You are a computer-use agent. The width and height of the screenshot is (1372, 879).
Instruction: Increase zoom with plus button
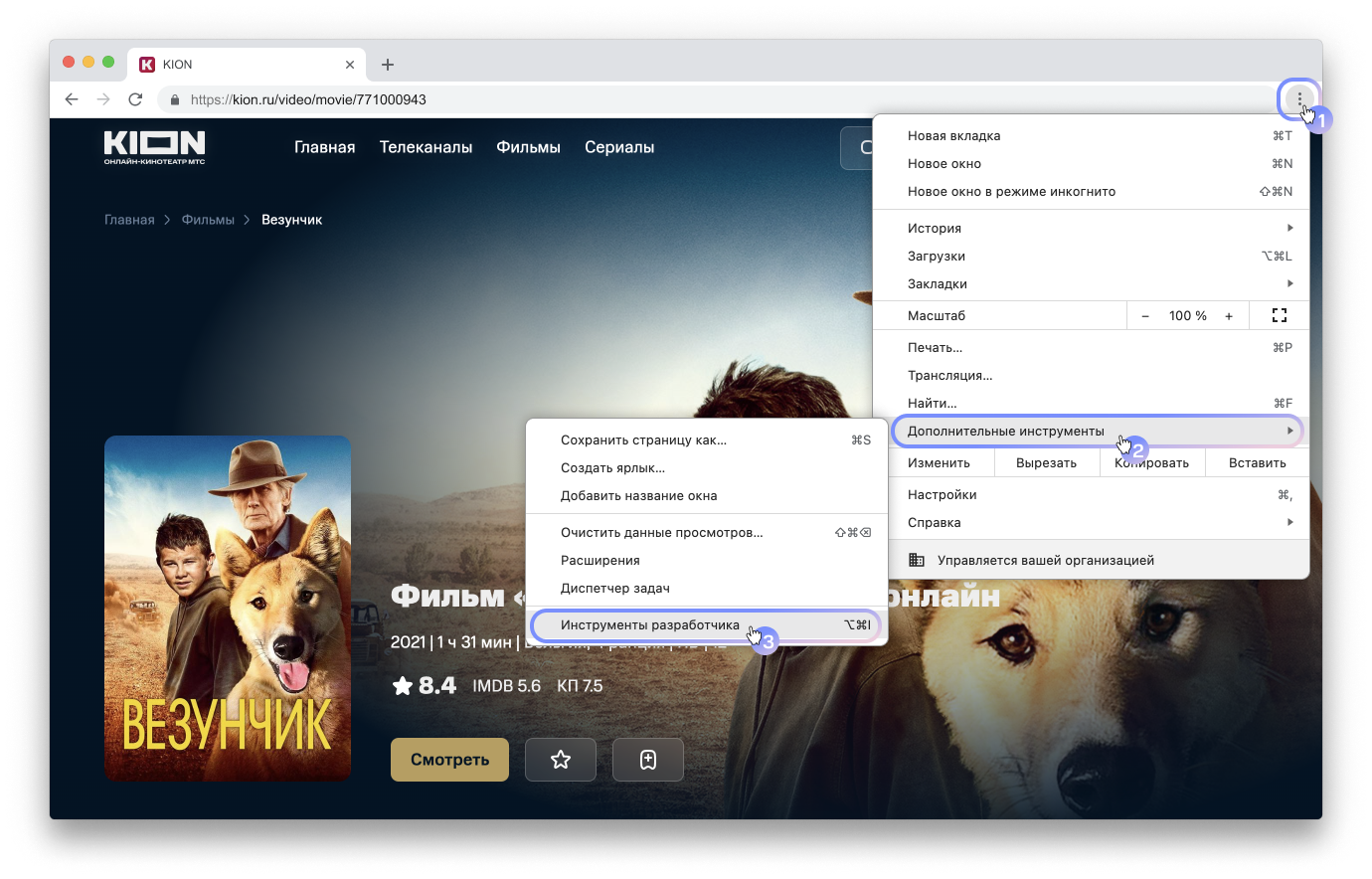[1229, 316]
